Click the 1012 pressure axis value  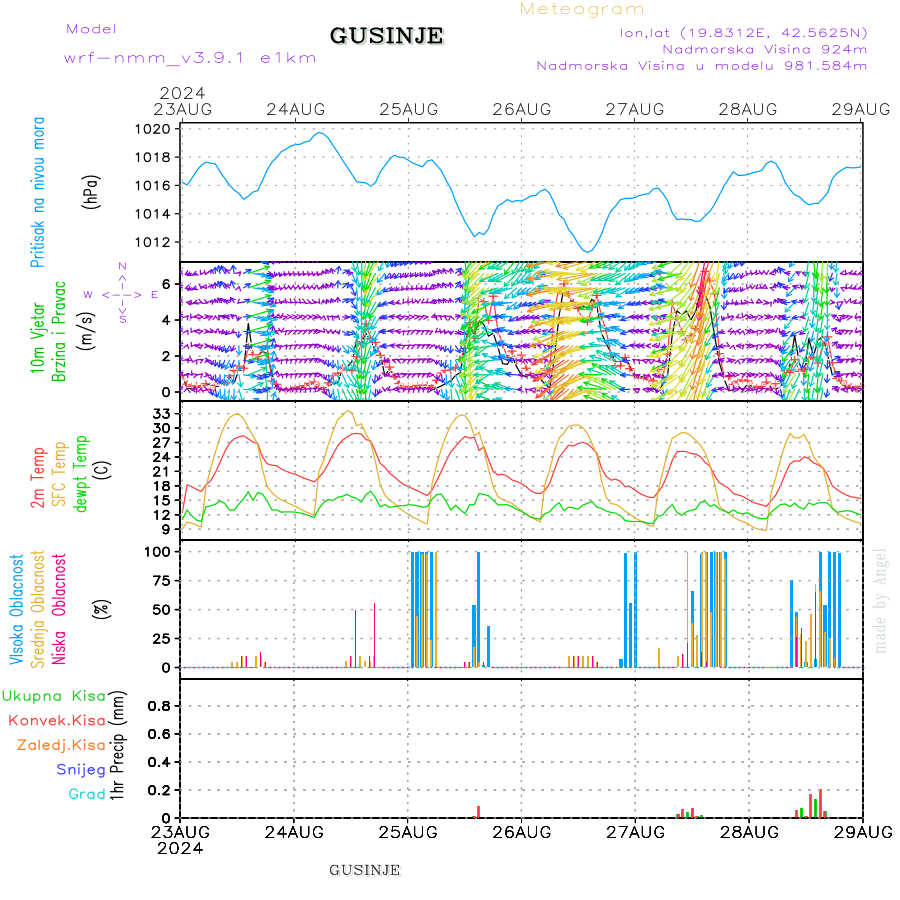pyautogui.click(x=153, y=242)
